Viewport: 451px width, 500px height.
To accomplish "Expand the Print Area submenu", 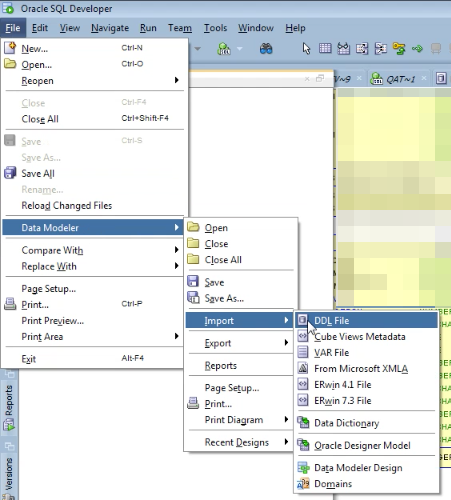I will tap(94, 336).
